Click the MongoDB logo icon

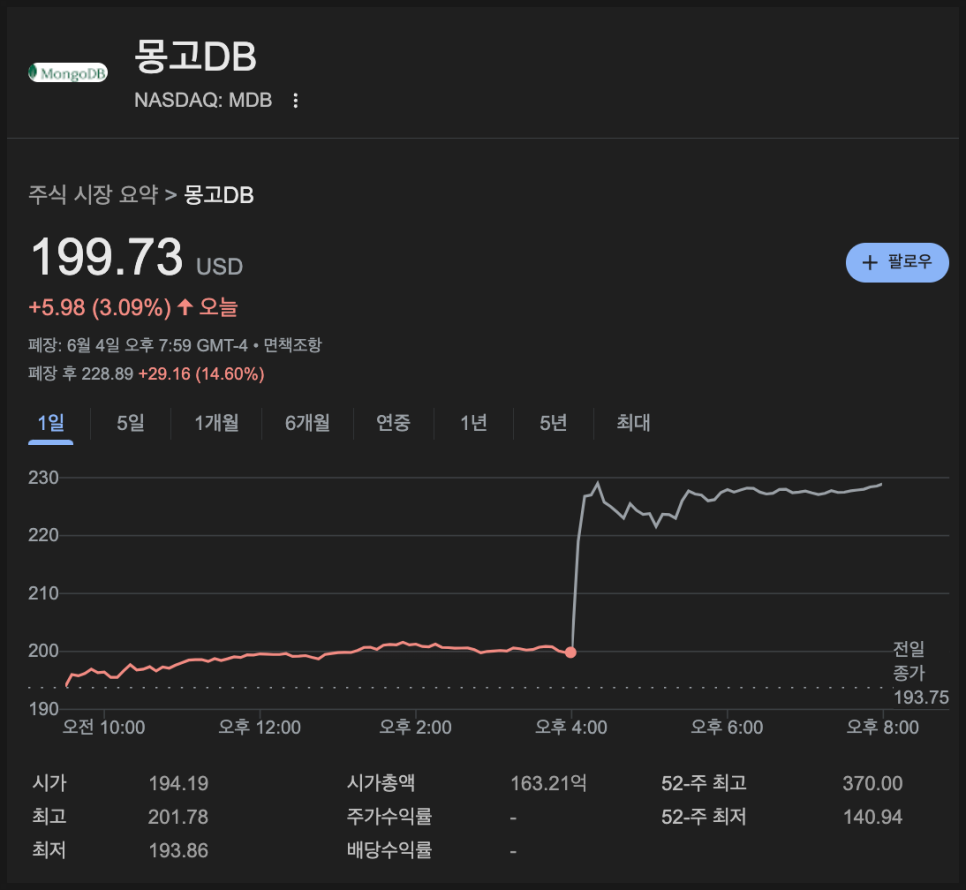pos(68,73)
